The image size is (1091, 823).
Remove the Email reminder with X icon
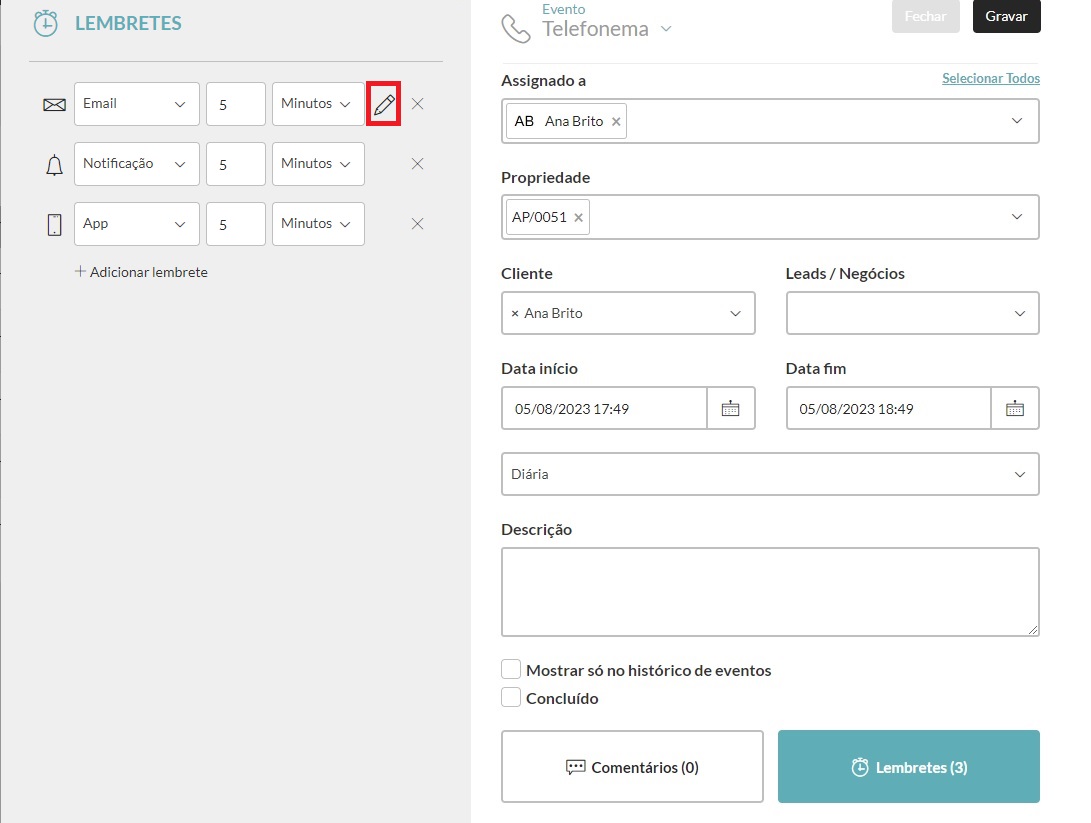pyautogui.click(x=418, y=104)
